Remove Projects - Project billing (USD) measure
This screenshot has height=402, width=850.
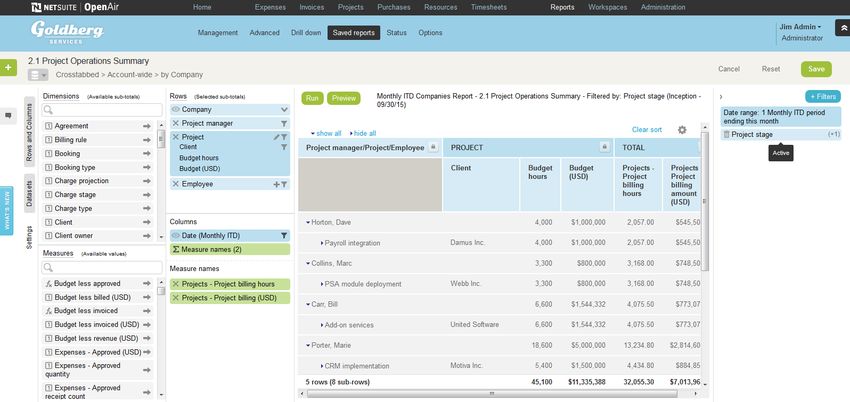[x=175, y=298]
